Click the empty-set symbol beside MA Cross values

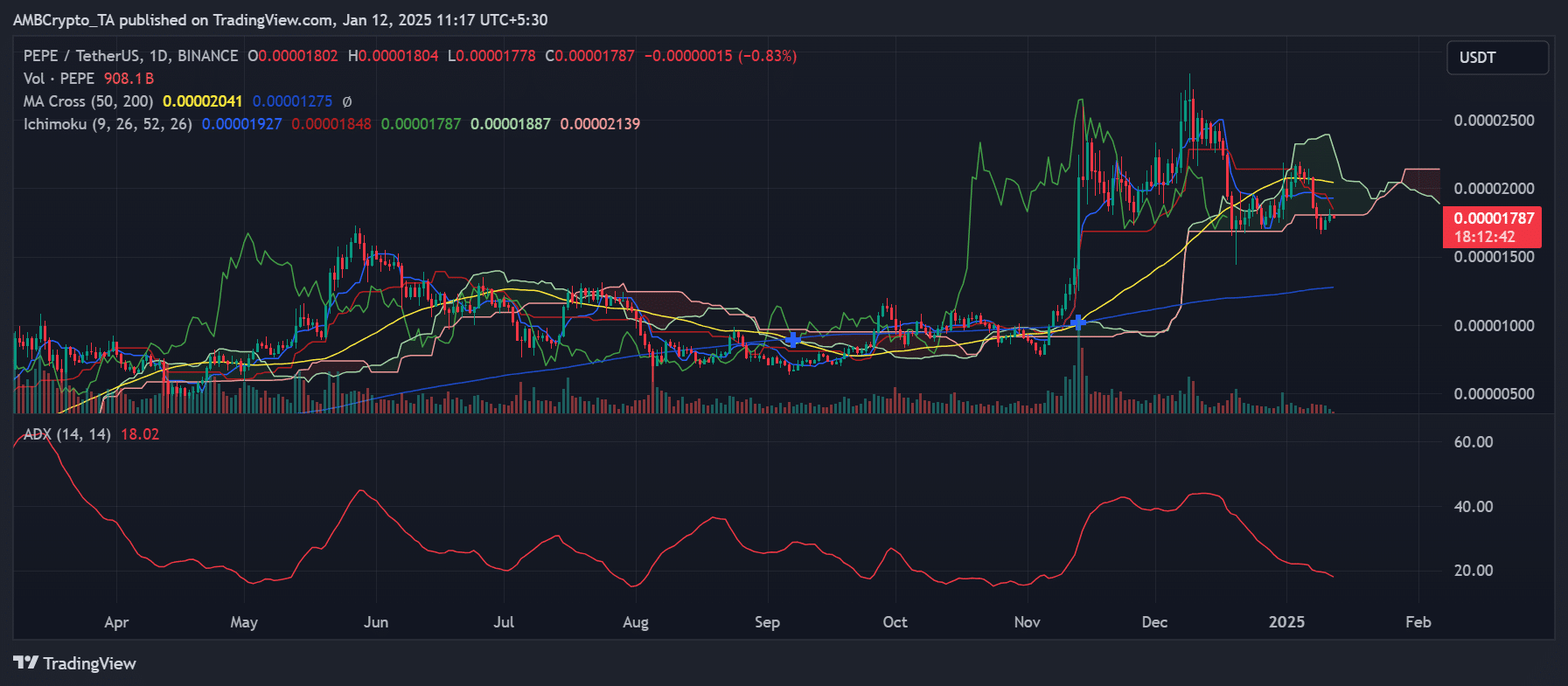(x=347, y=101)
